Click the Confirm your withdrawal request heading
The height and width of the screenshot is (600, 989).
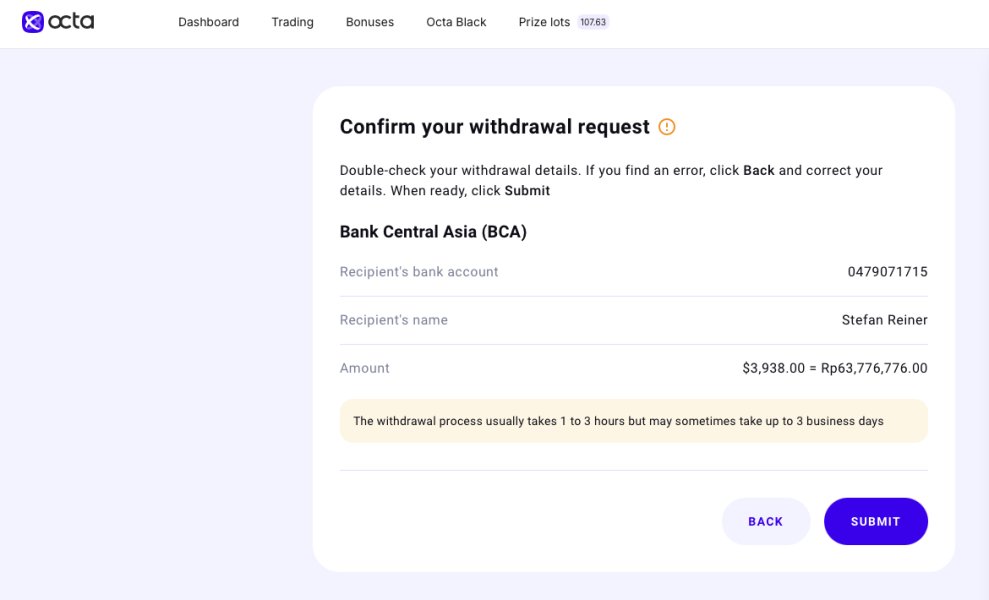(x=494, y=127)
